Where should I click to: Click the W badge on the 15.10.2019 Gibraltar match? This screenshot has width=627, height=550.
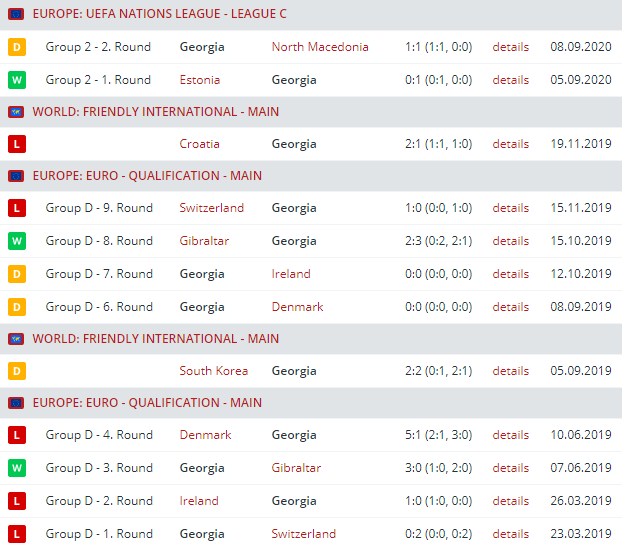(16, 241)
